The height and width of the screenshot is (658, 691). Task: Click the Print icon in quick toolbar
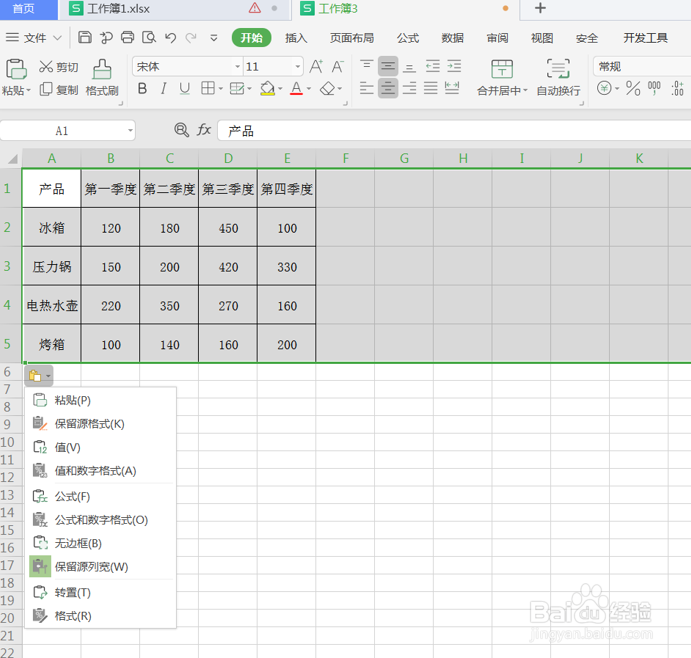click(x=127, y=37)
